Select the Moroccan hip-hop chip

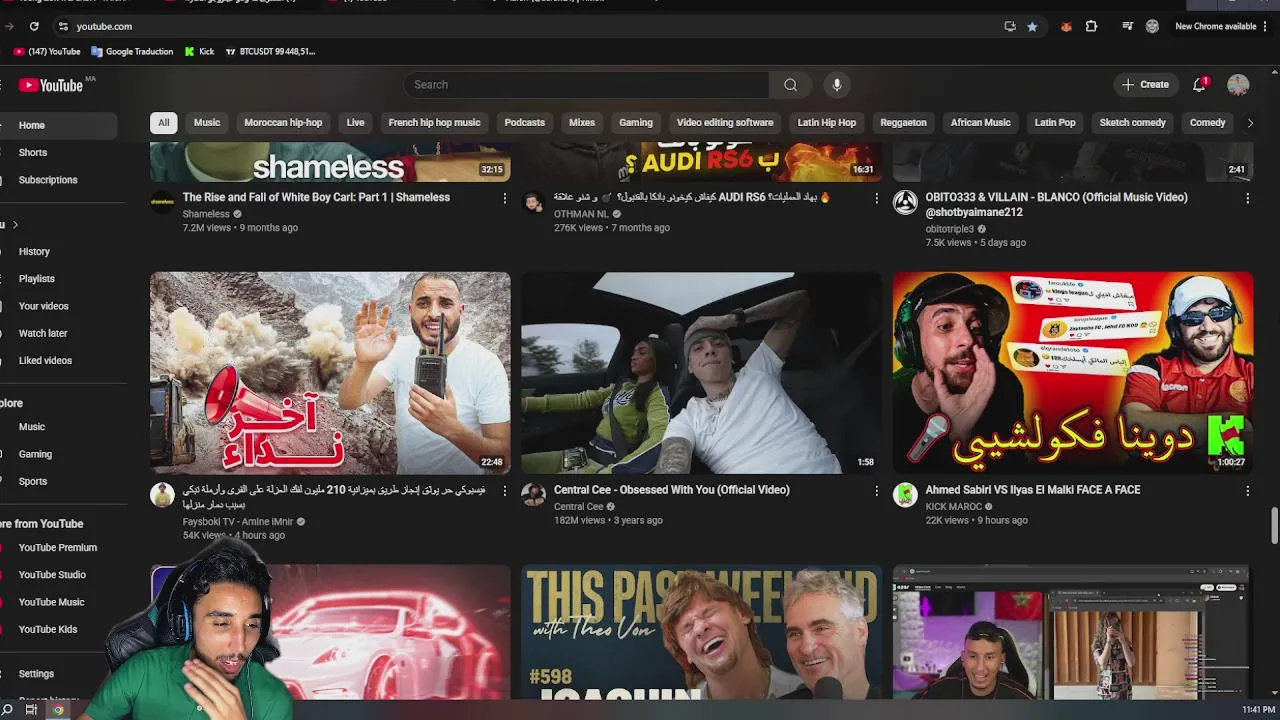[x=283, y=122]
